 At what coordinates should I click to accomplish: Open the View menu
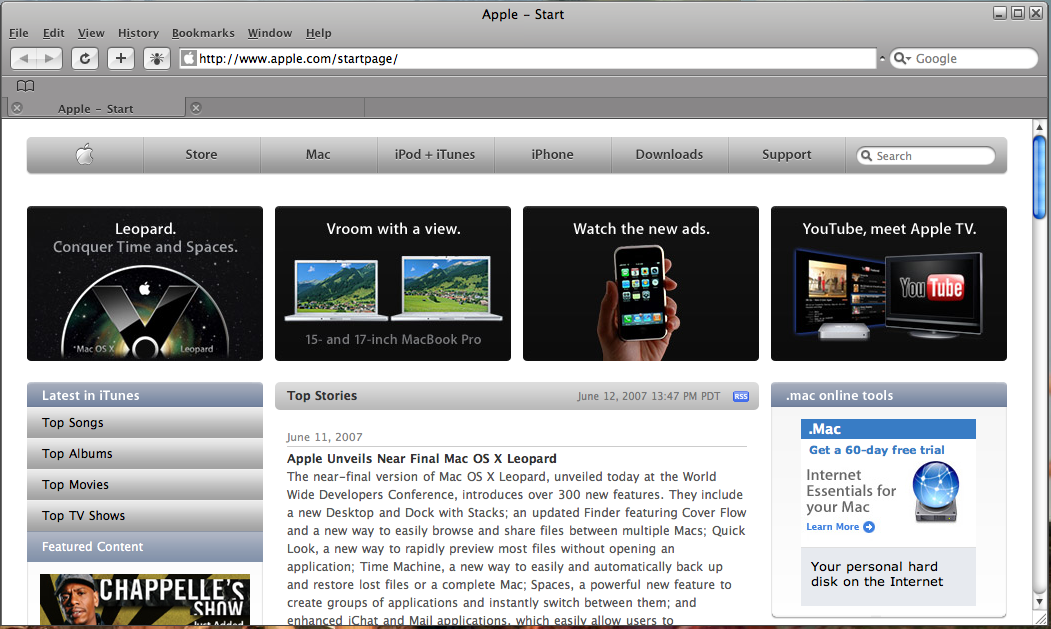point(91,33)
